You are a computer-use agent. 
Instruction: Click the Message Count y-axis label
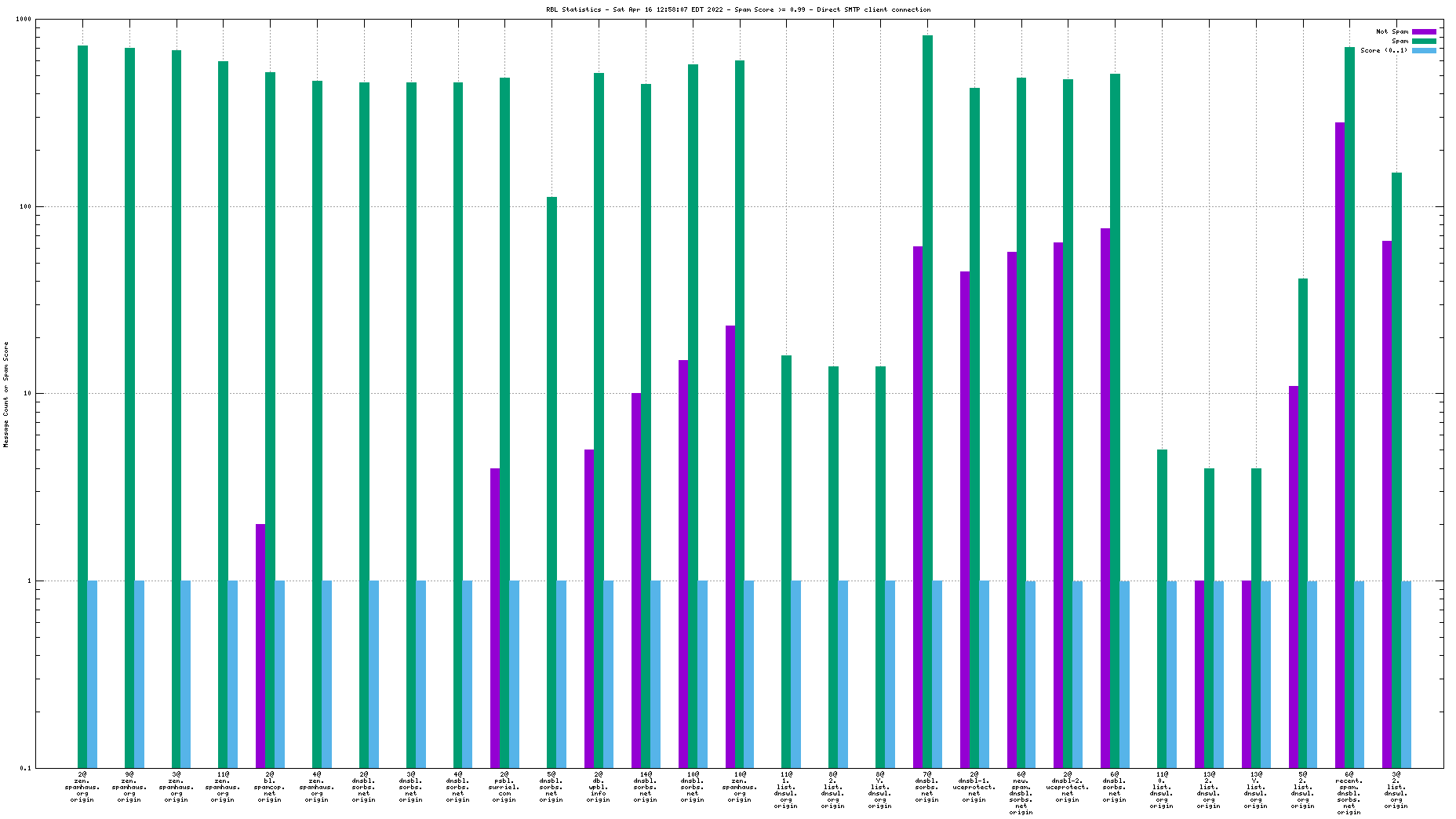(x=6, y=395)
